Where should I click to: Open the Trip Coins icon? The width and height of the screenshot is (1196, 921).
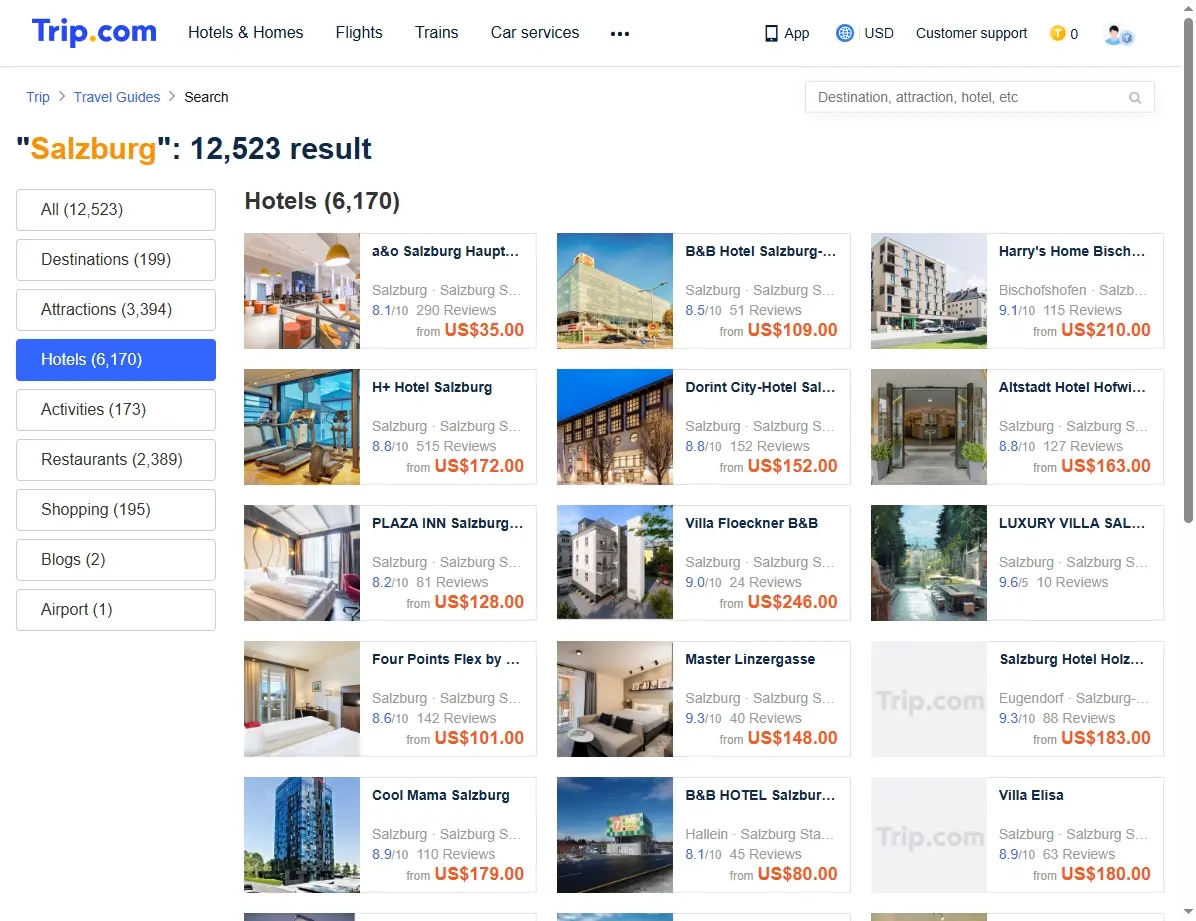tap(1057, 33)
